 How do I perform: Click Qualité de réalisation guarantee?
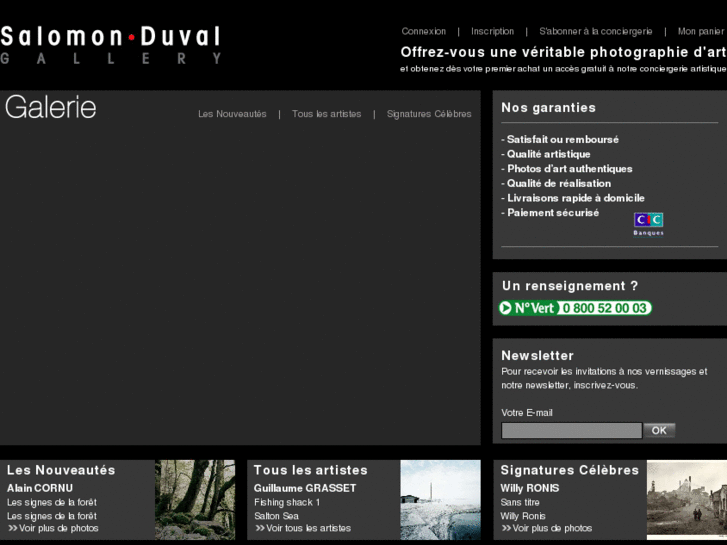[x=556, y=183]
